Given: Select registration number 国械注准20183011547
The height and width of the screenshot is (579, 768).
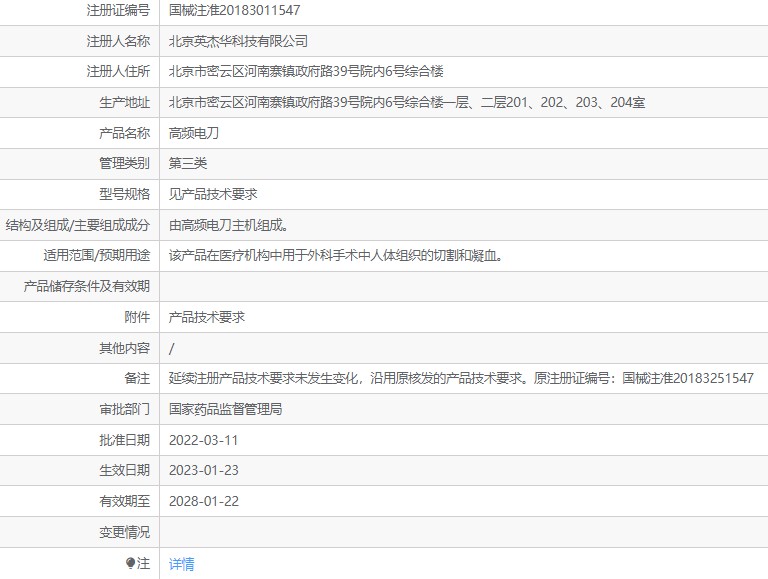Looking at the screenshot, I should (x=234, y=10).
